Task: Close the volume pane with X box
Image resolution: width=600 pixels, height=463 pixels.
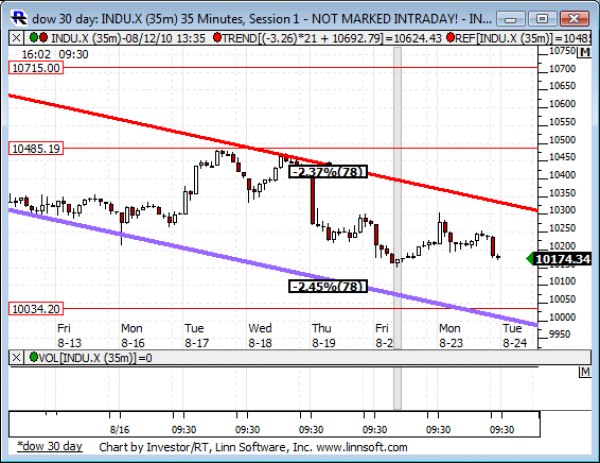Action: (x=16, y=358)
